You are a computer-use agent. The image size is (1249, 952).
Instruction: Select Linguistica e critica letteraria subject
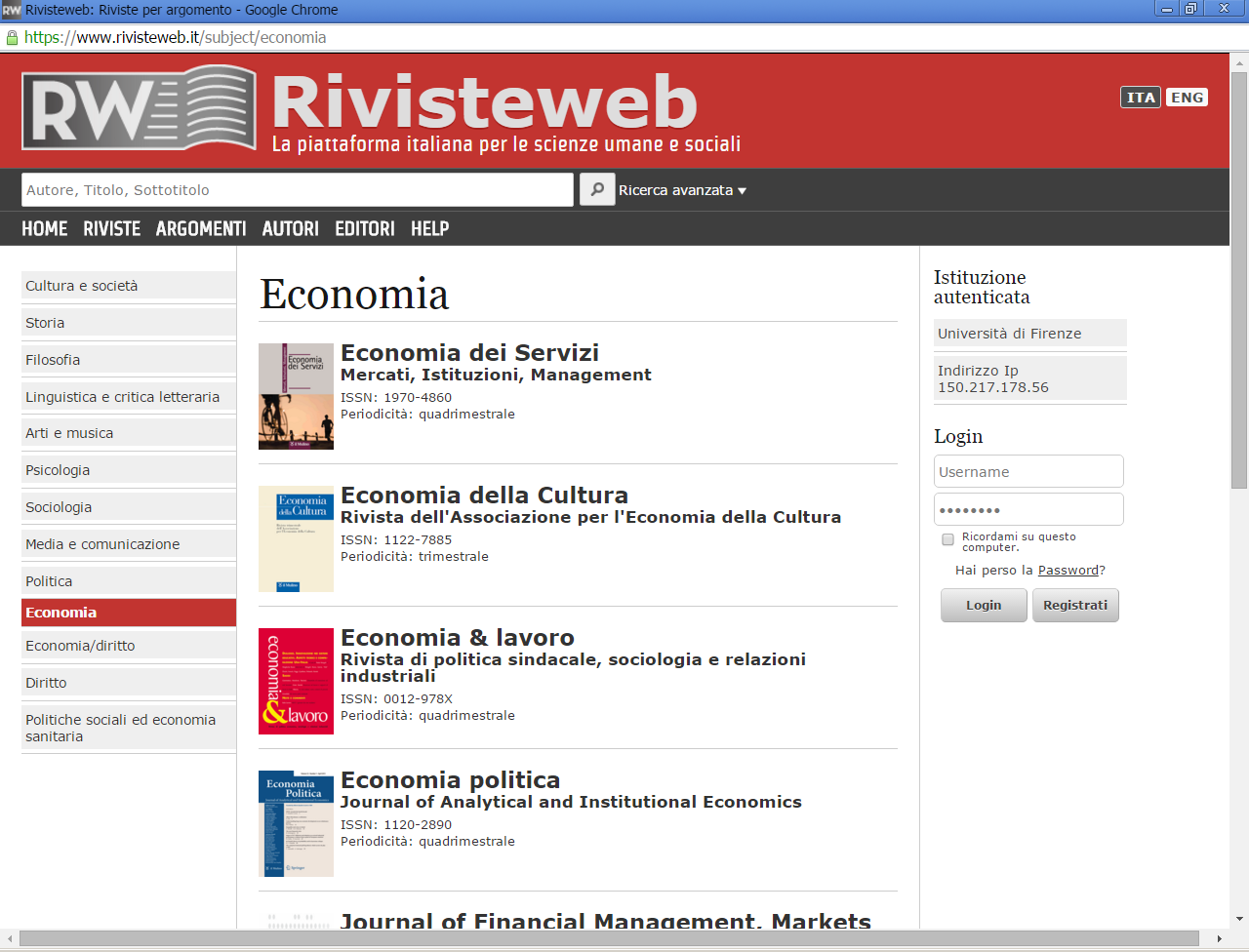click(x=129, y=397)
